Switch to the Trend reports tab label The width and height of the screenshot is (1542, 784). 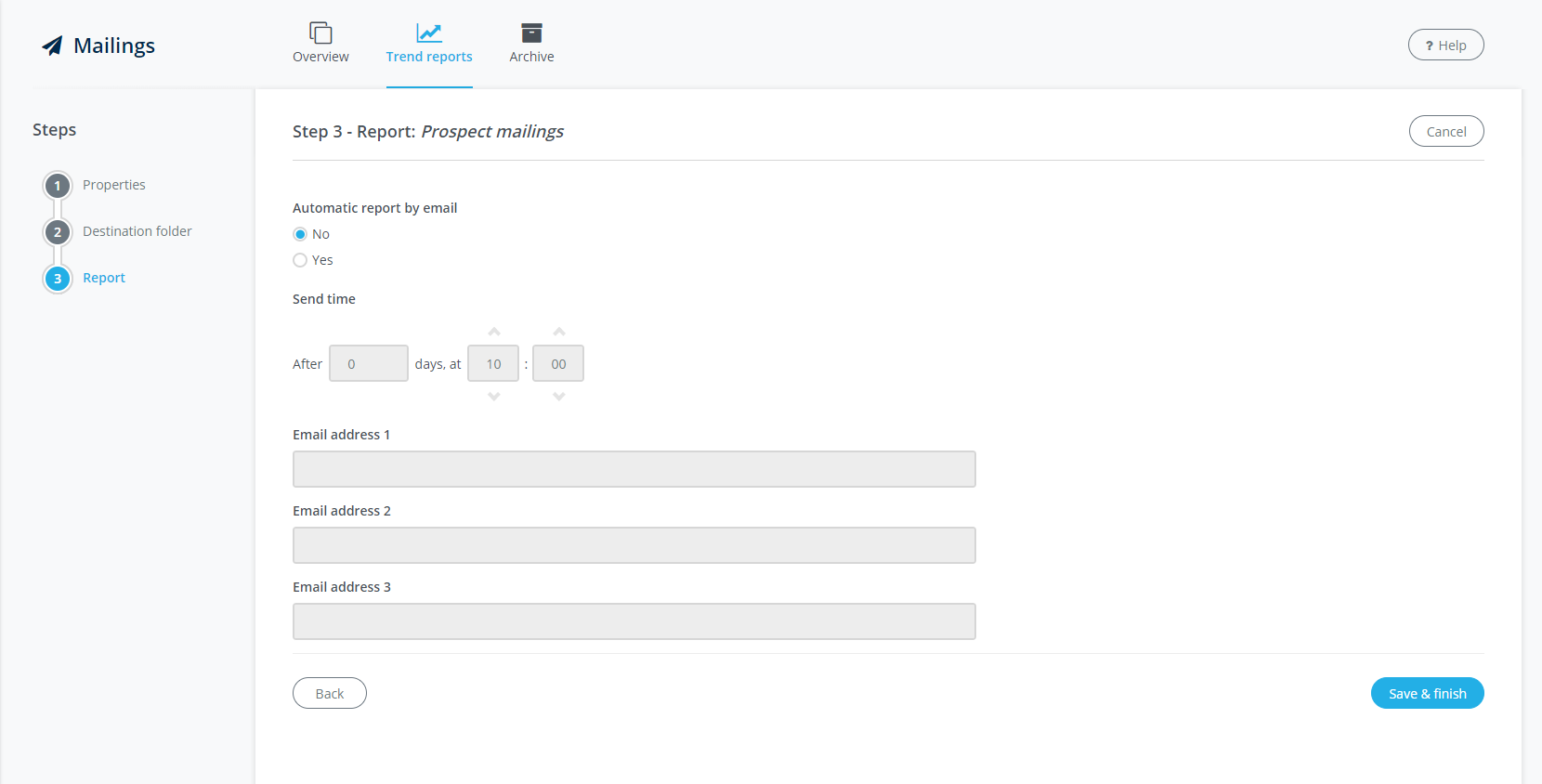click(x=429, y=57)
